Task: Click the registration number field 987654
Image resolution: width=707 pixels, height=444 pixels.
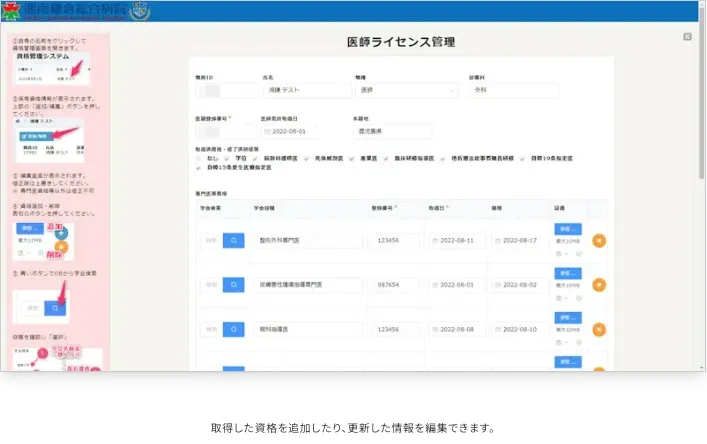Action: click(x=395, y=285)
